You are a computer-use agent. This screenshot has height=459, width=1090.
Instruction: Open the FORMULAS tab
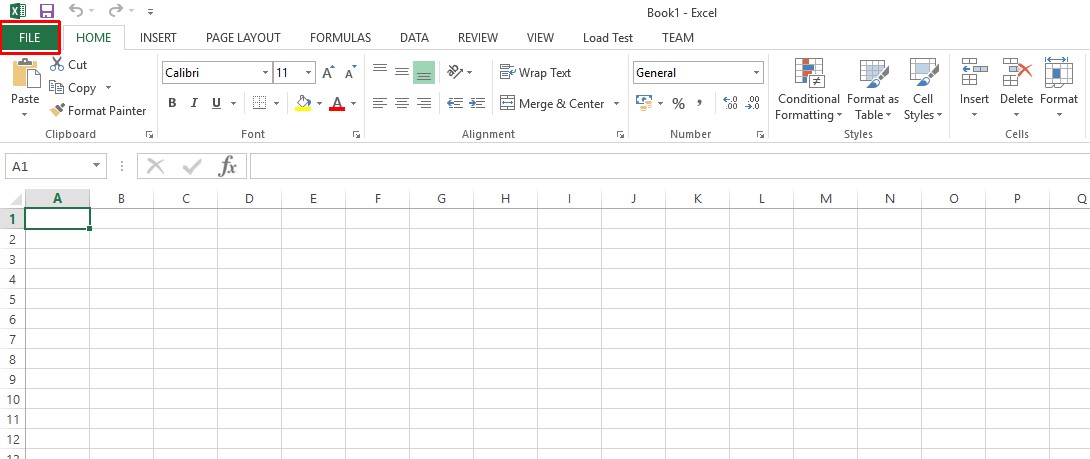coord(341,38)
